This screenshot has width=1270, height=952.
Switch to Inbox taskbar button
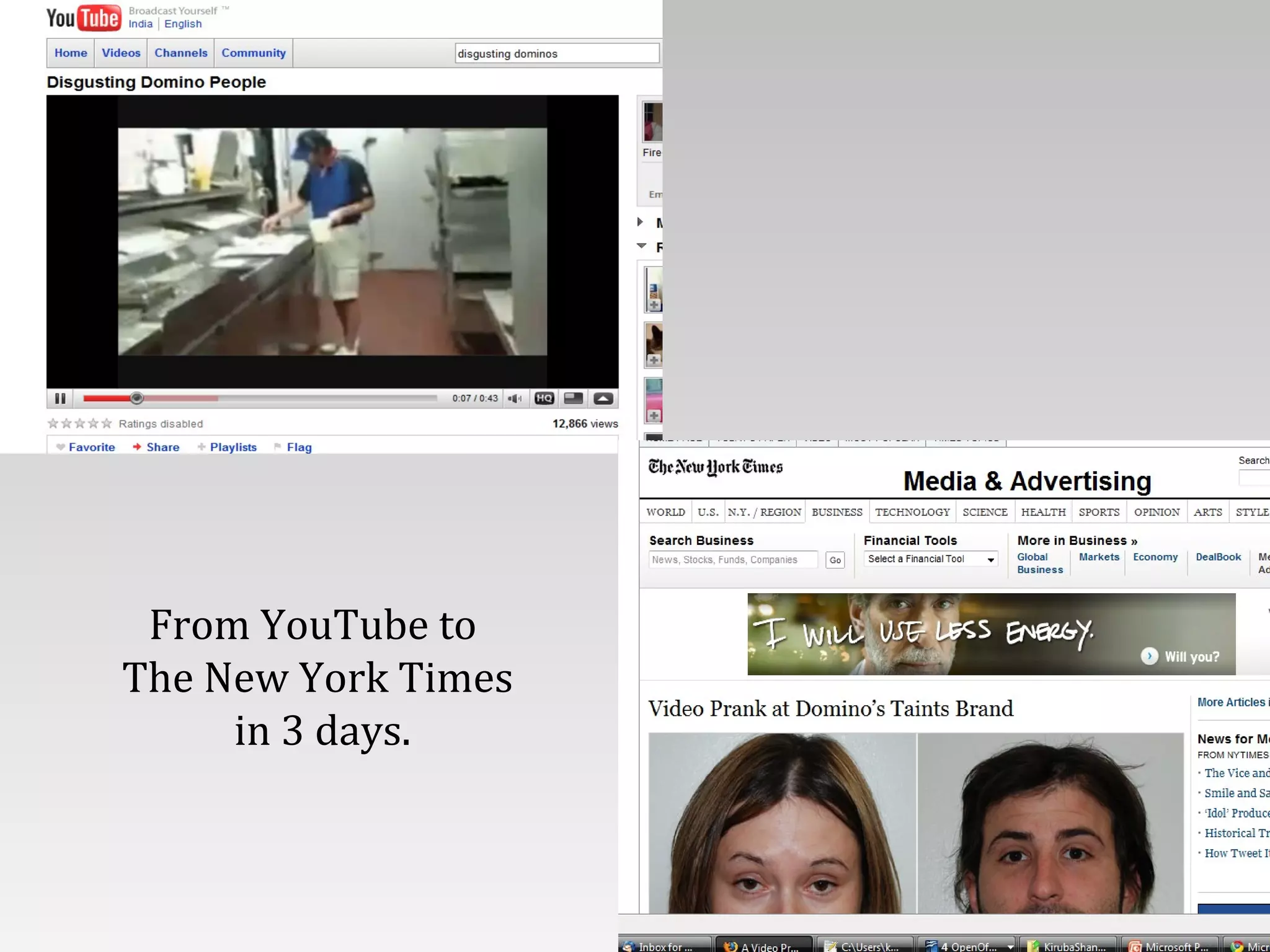pyautogui.click(x=665, y=945)
